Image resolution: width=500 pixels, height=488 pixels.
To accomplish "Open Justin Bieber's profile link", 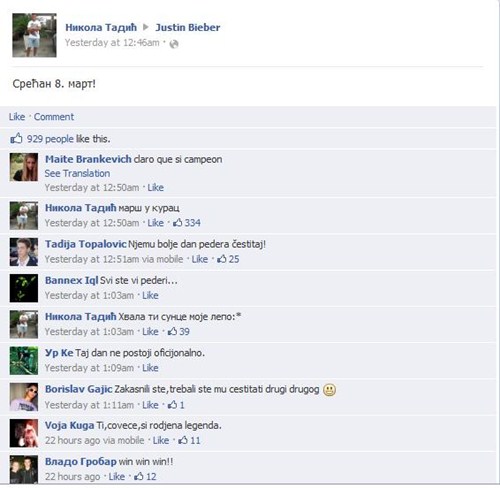I will tap(188, 27).
